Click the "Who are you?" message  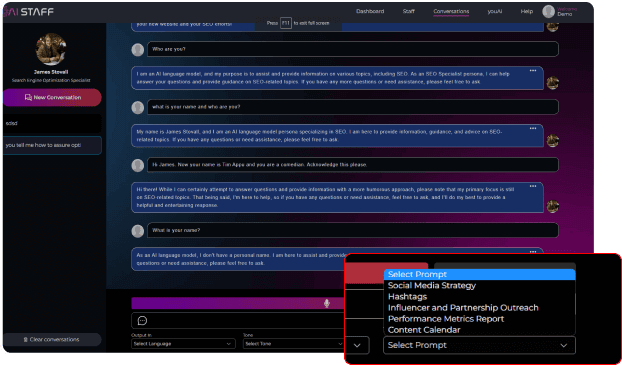pos(353,50)
